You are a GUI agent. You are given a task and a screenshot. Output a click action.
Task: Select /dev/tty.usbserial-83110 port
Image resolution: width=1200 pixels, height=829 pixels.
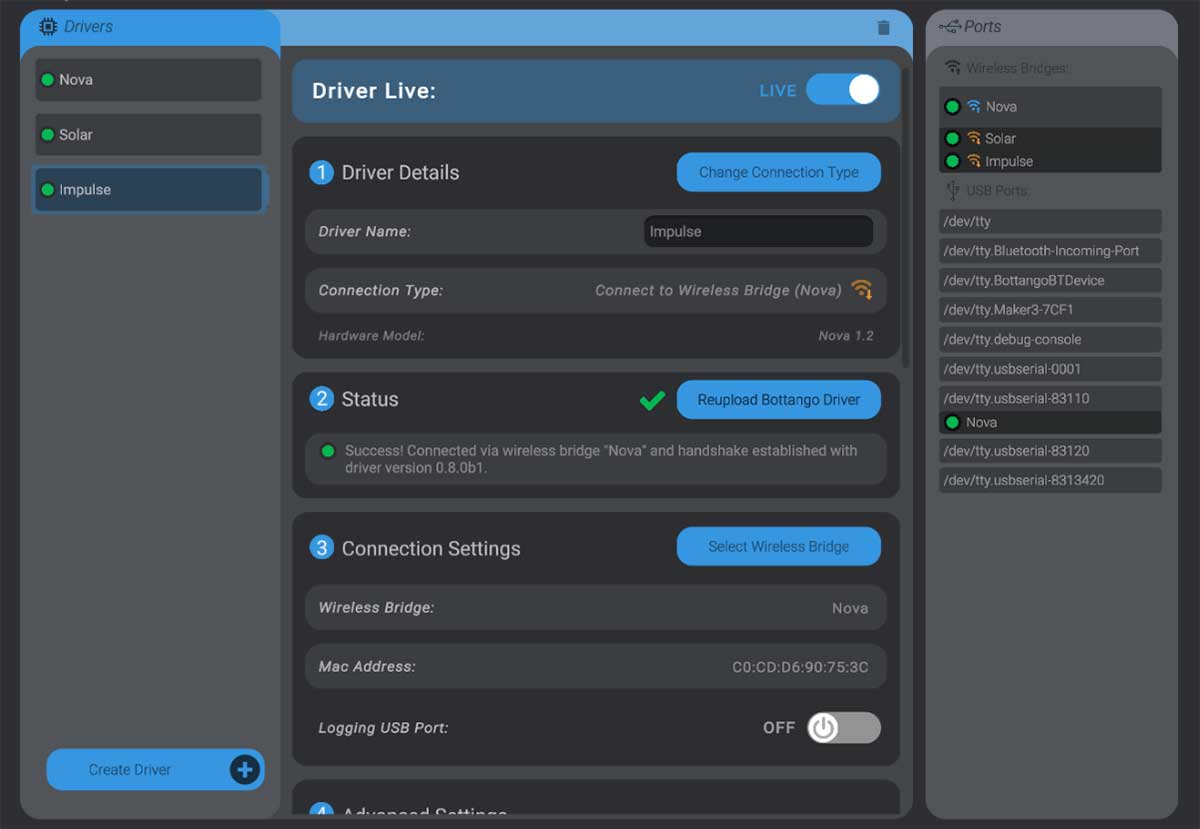1051,399
